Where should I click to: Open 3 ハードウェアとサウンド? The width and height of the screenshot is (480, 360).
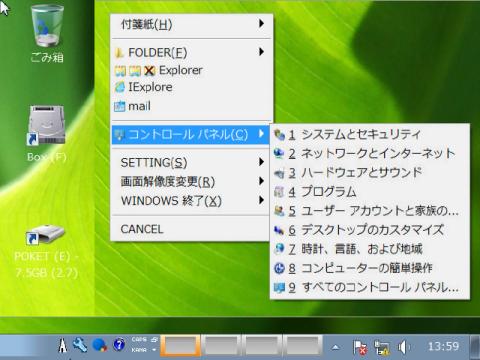pos(370,173)
